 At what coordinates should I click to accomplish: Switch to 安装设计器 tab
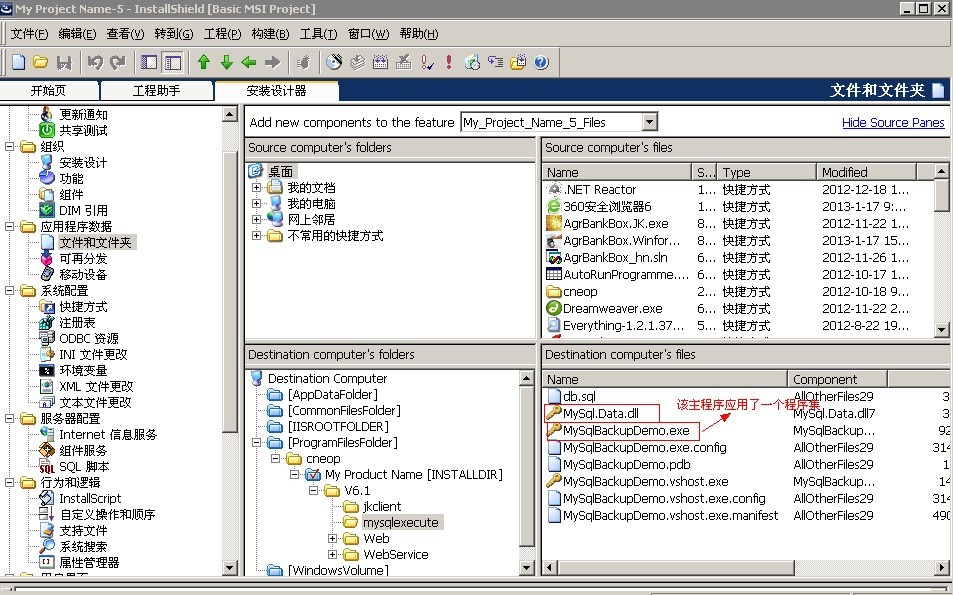coord(277,91)
